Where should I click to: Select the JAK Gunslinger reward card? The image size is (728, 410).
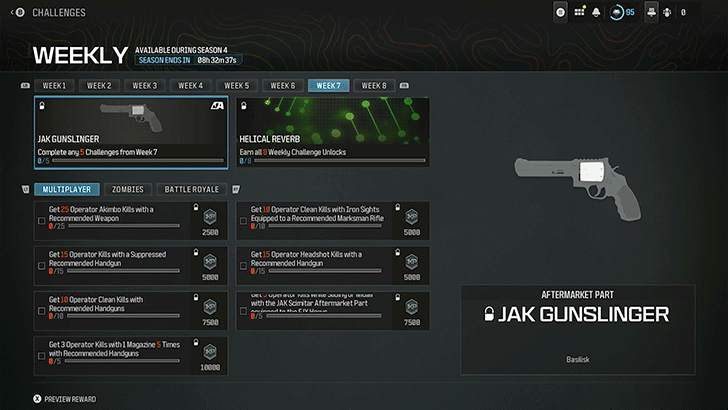131,132
